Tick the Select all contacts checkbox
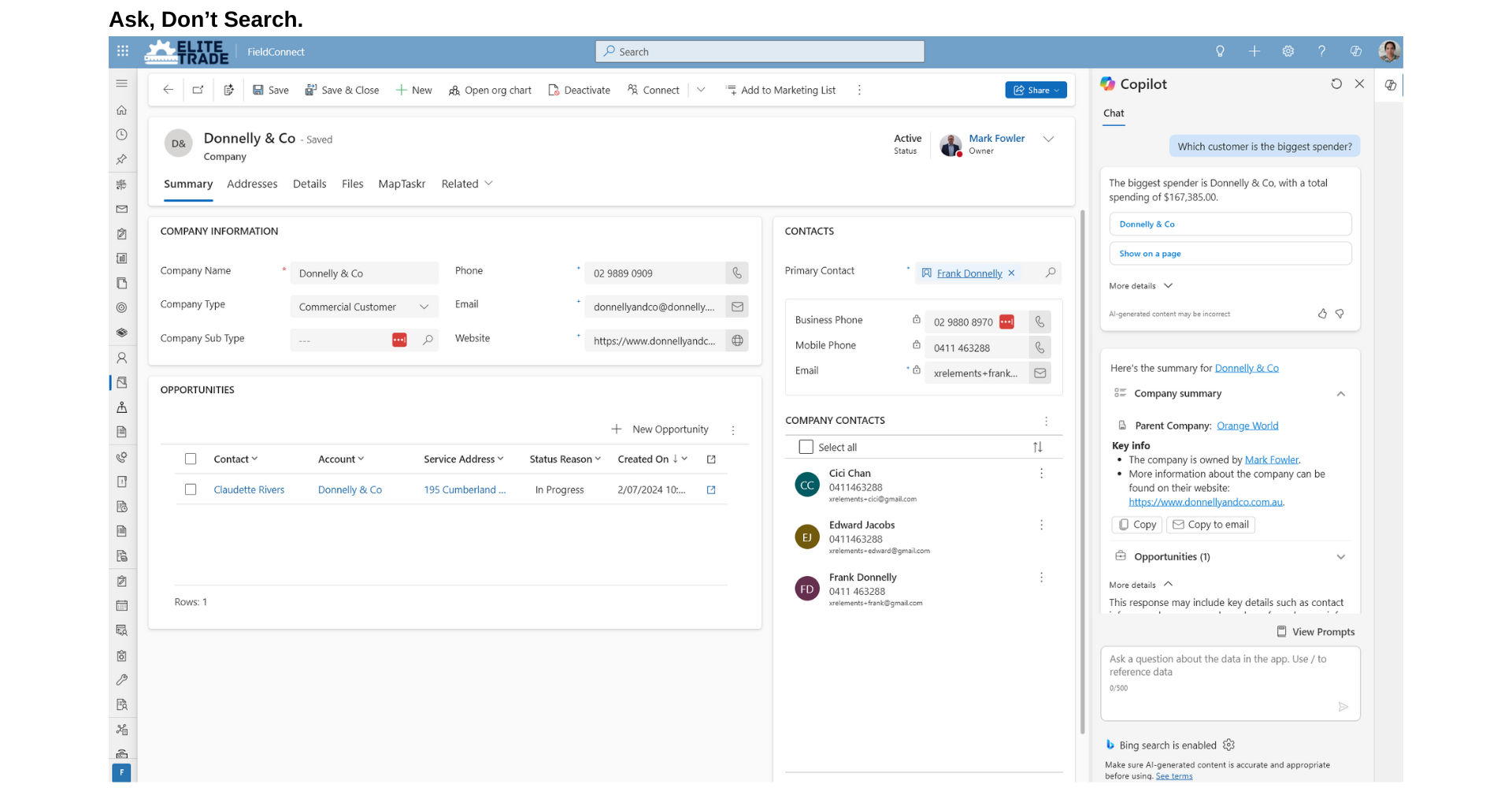 pos(806,447)
